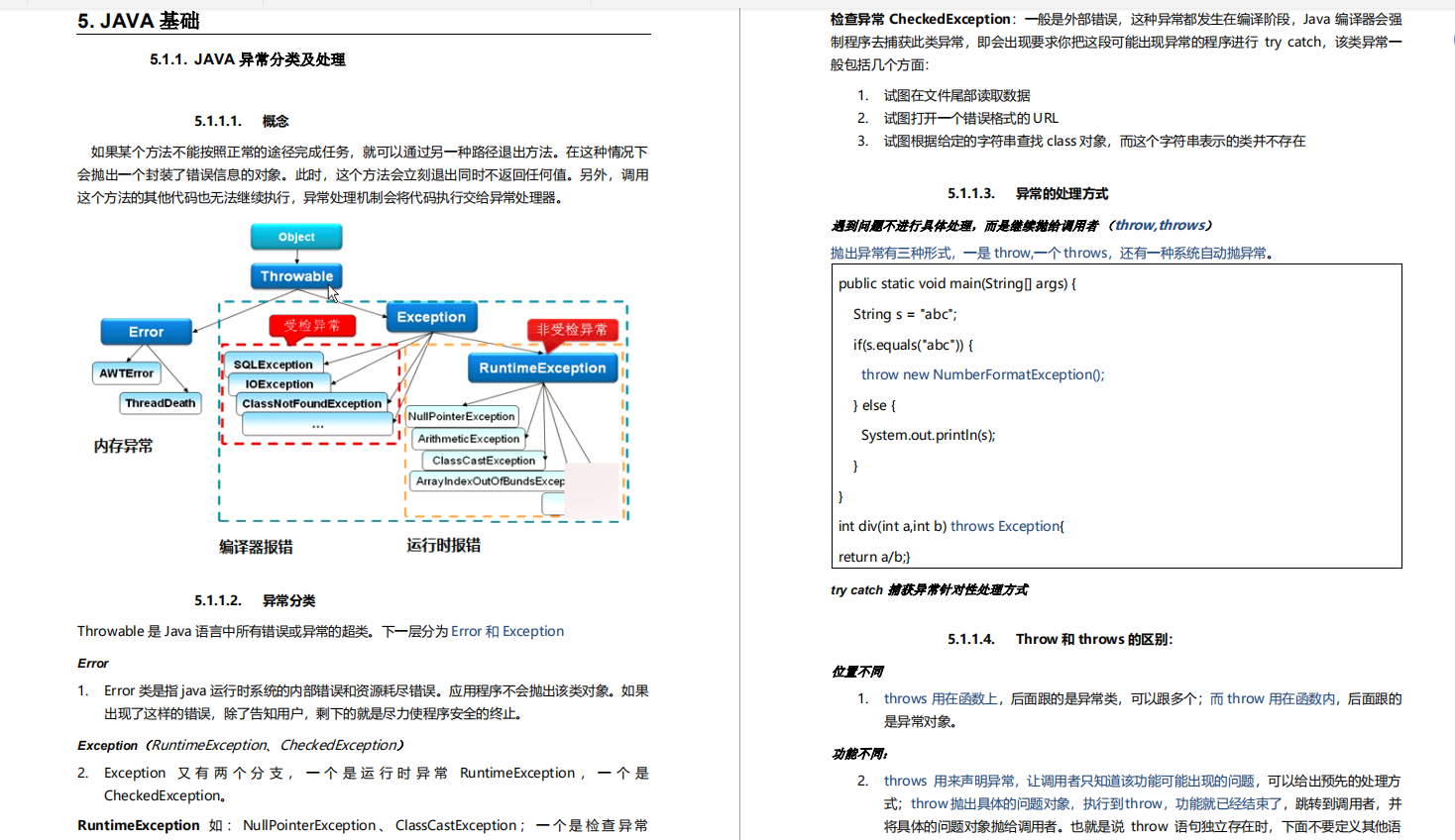Click the red '非受检异常' callout label
Screen dimensions: 1455x840
point(572,329)
